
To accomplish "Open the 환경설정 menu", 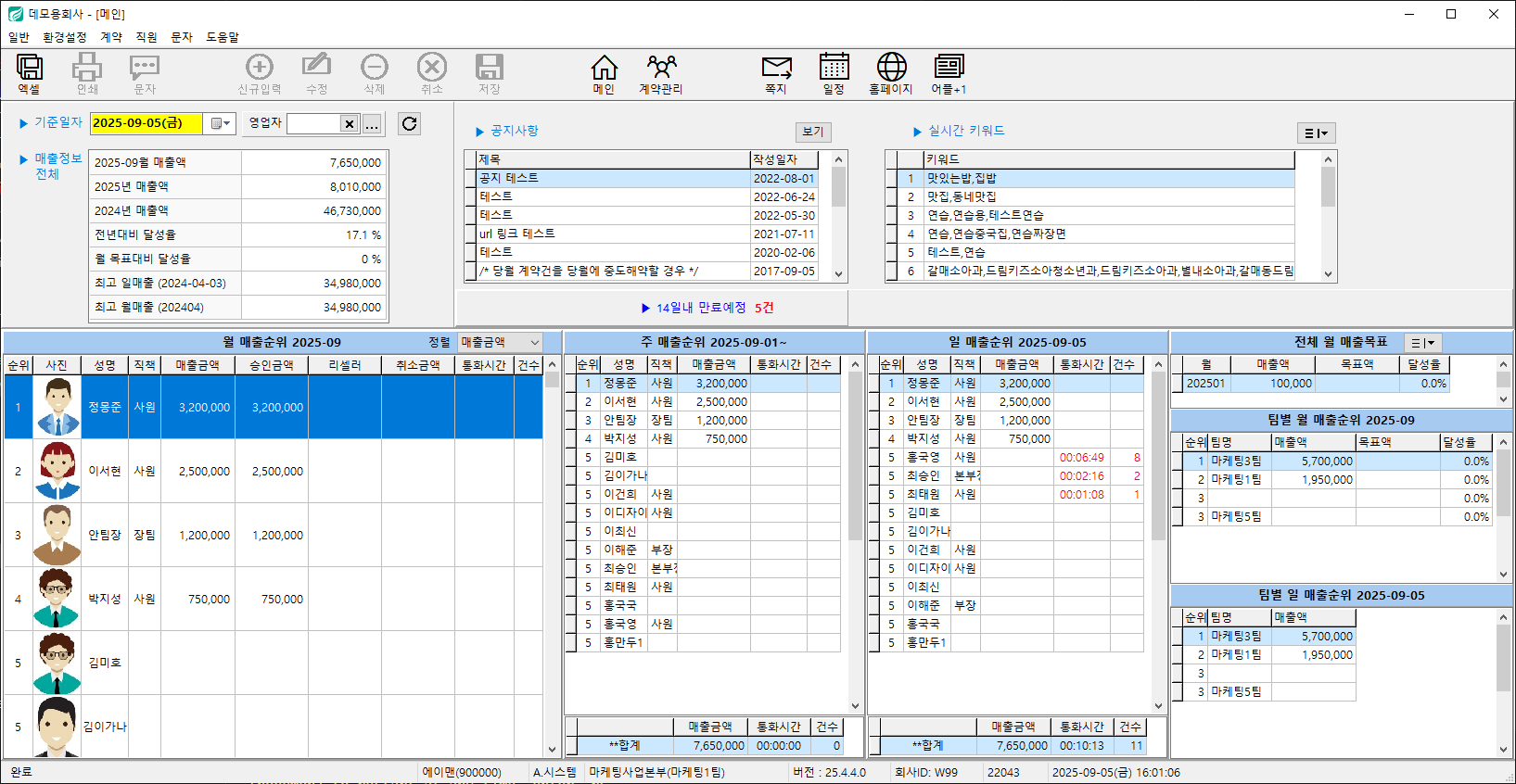I will click(x=64, y=37).
